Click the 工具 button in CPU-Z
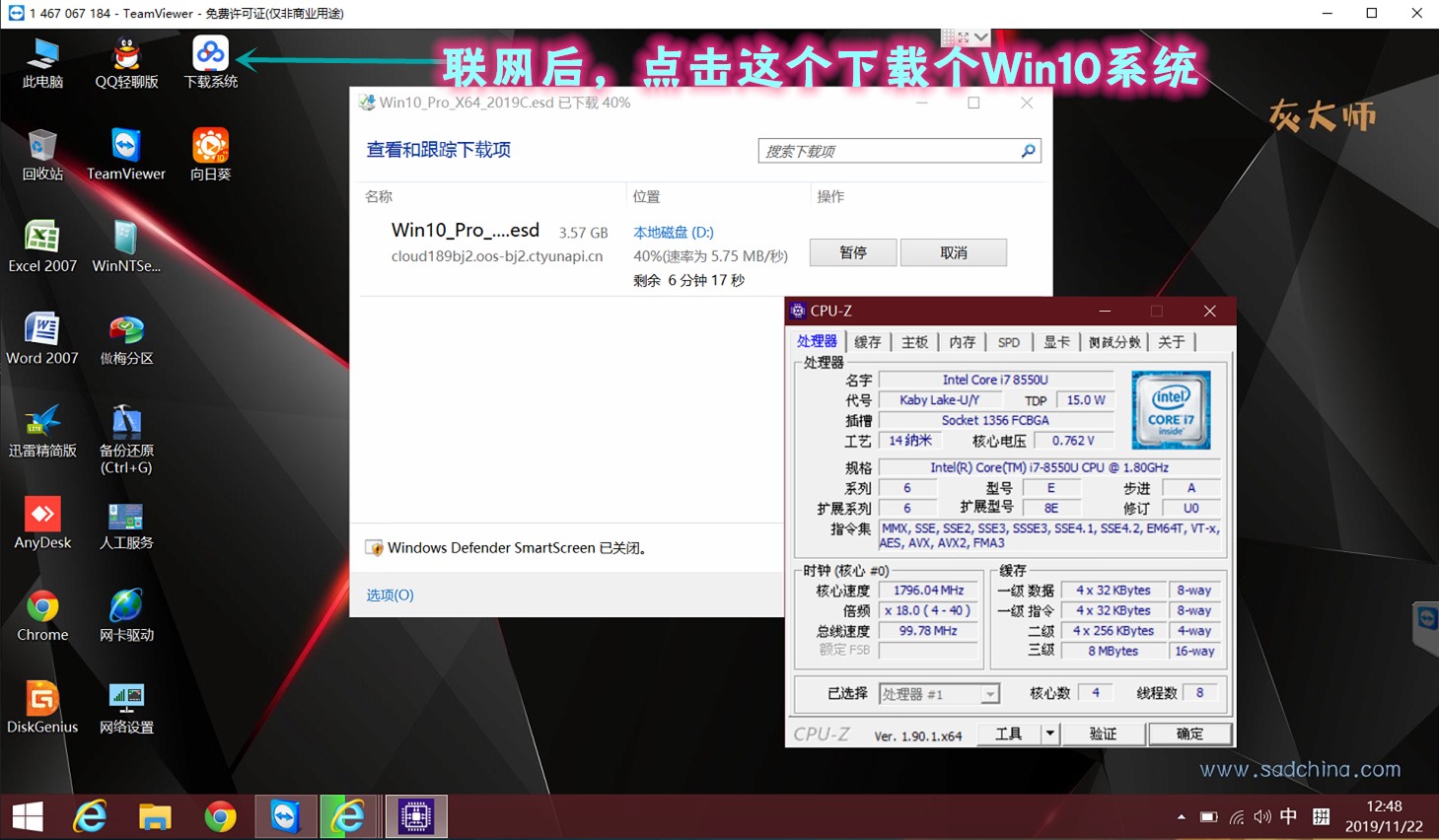 tap(1009, 734)
